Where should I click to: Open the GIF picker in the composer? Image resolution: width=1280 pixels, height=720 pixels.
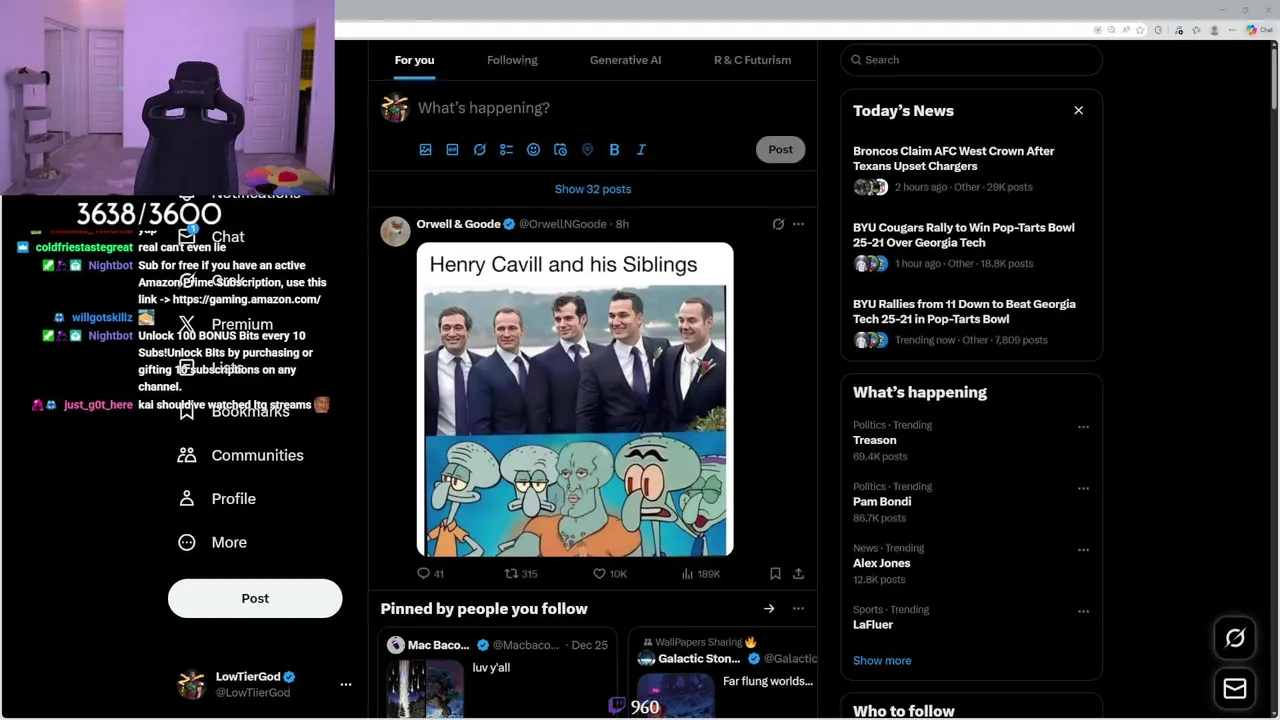452,150
